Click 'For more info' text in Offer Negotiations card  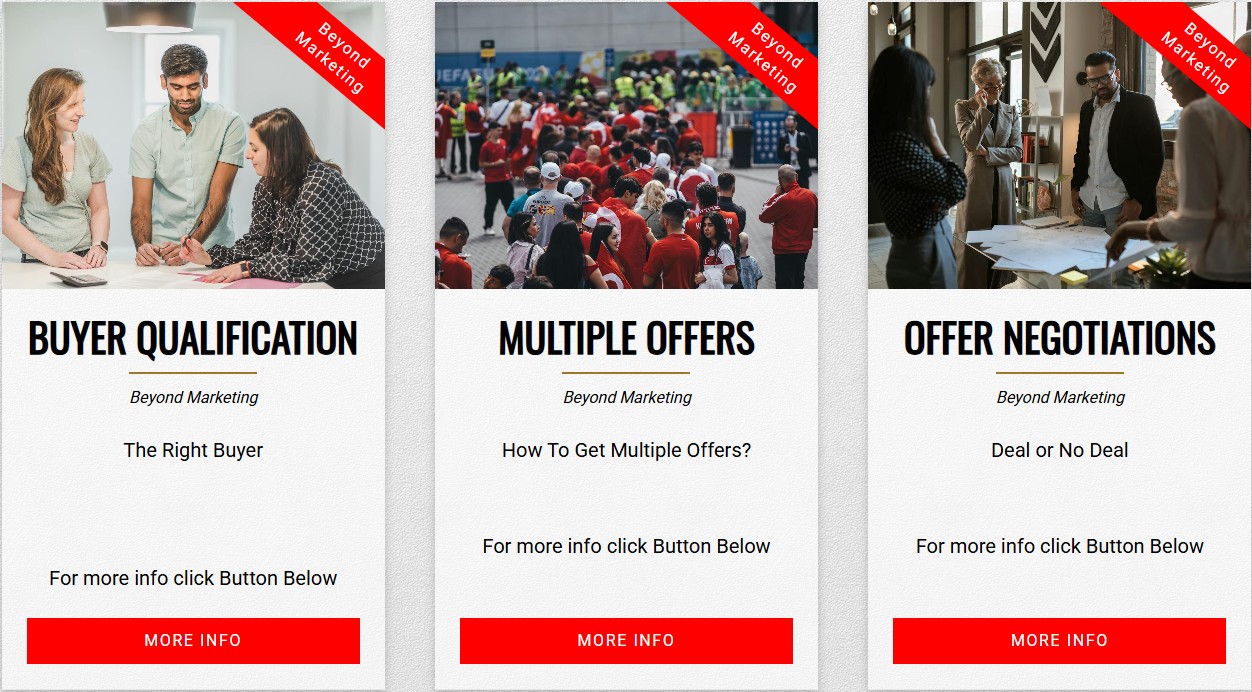tap(1060, 546)
